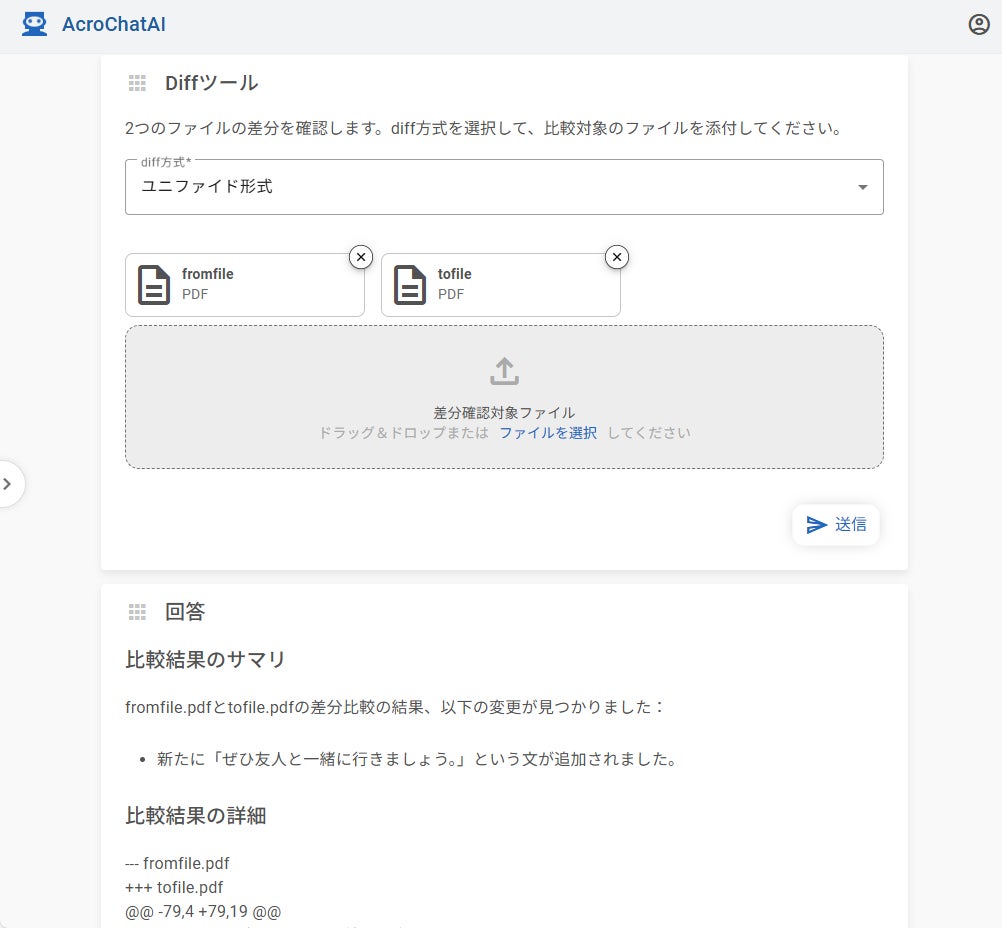Click the bullet about ぜひ友人と一緒に行きましょう
Screen dimensions: 1002x928
417,759
